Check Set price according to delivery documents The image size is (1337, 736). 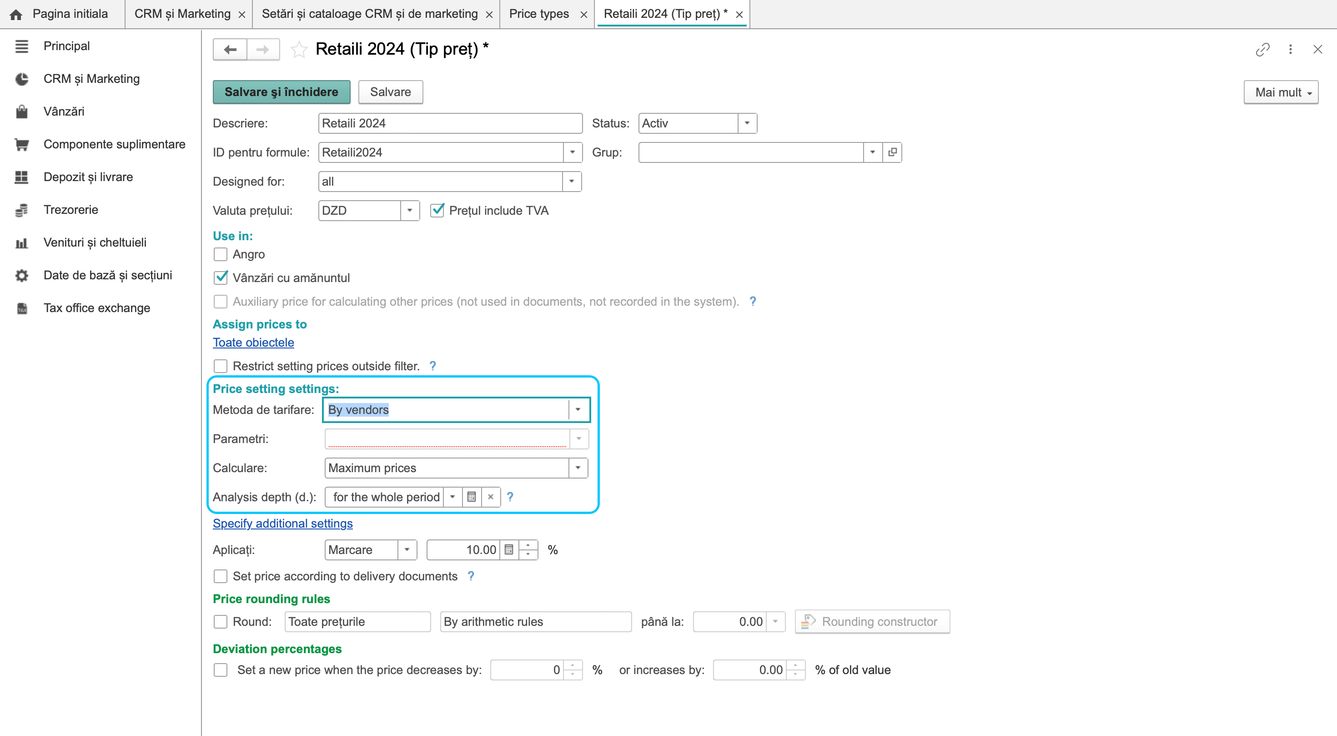(221, 576)
